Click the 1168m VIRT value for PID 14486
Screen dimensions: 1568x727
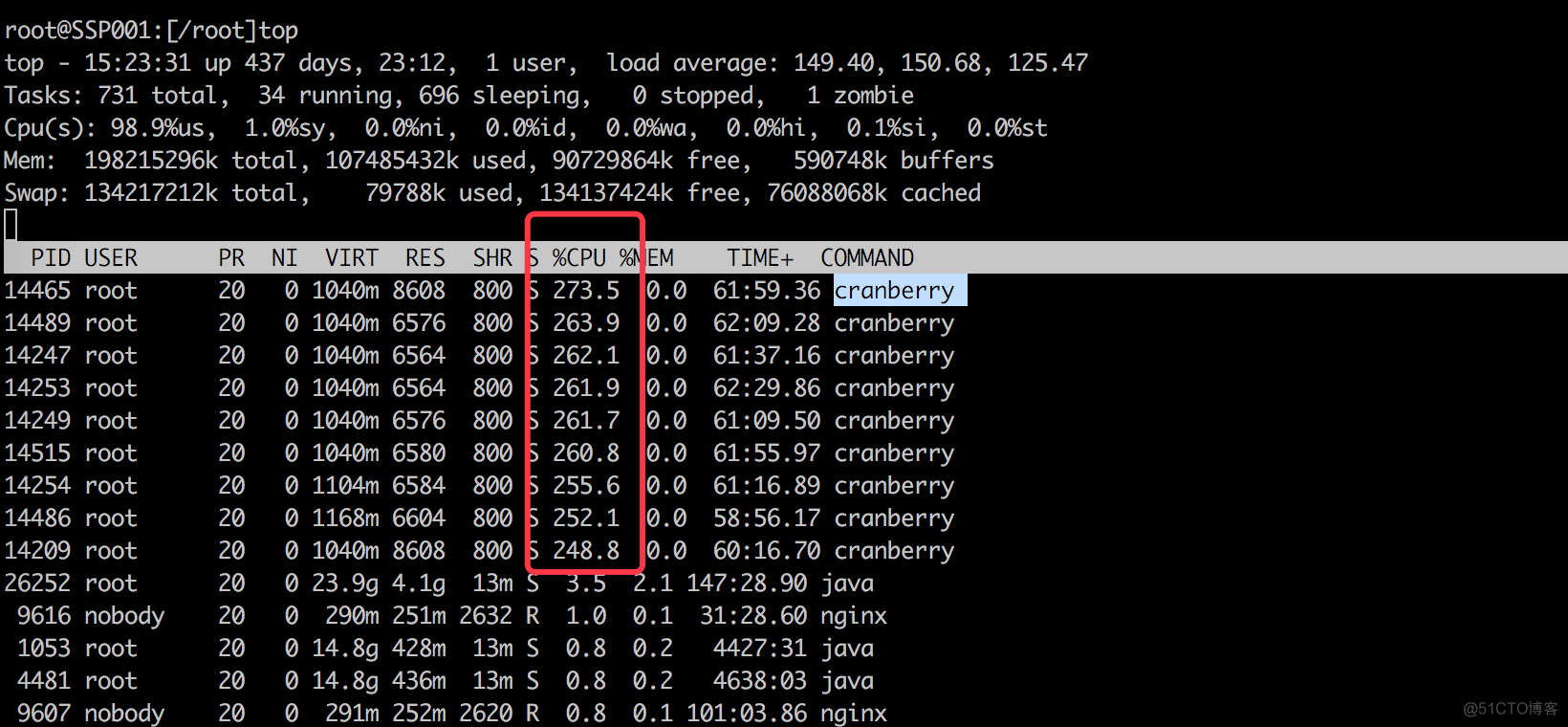pyautogui.click(x=345, y=518)
